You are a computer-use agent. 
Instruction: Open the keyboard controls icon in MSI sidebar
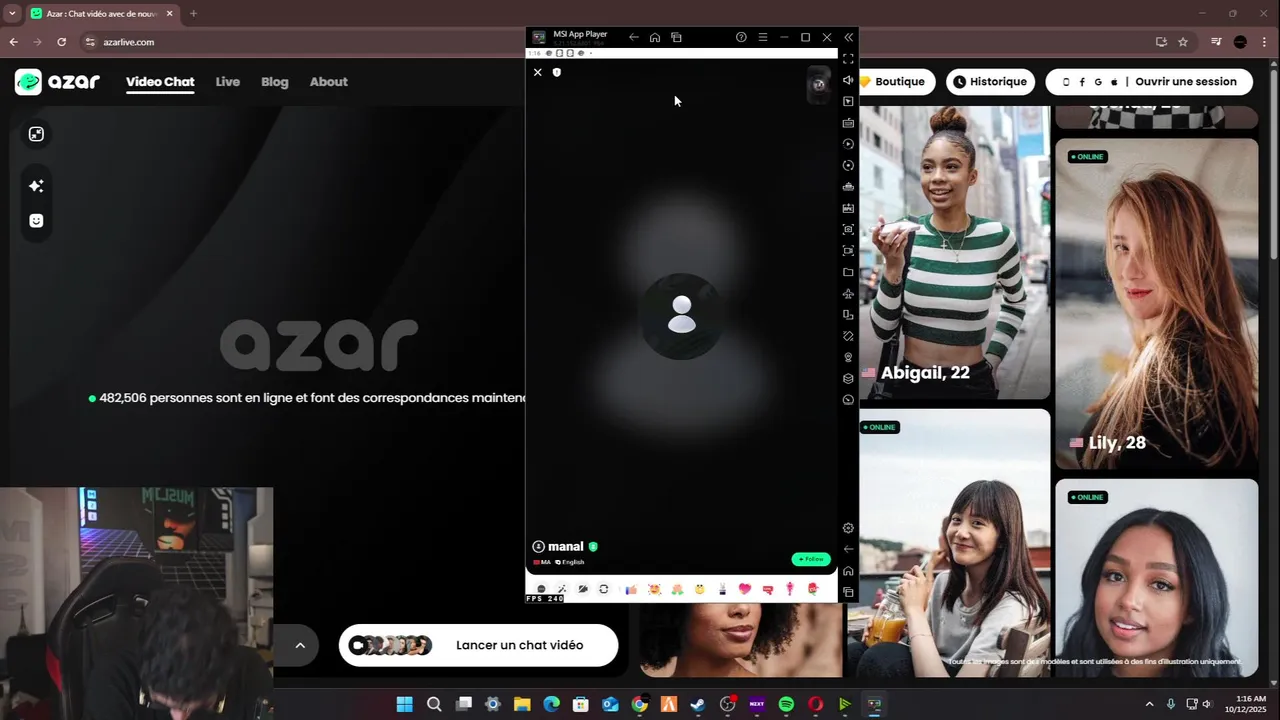point(849,123)
